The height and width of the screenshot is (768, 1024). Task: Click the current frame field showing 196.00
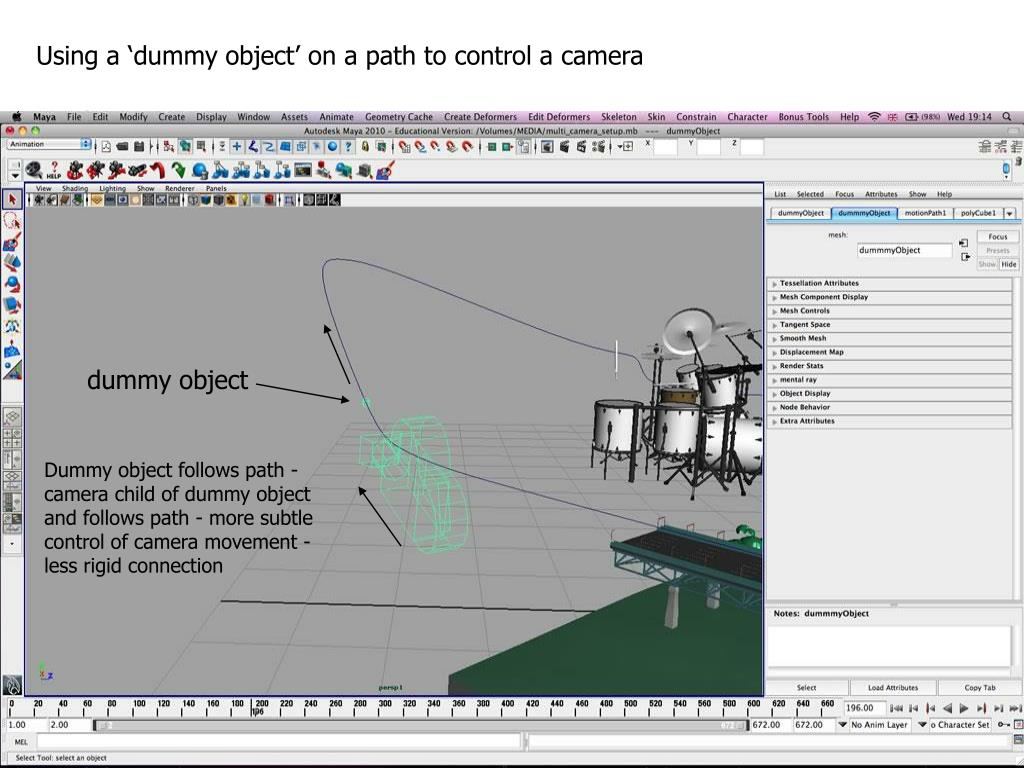[864, 708]
